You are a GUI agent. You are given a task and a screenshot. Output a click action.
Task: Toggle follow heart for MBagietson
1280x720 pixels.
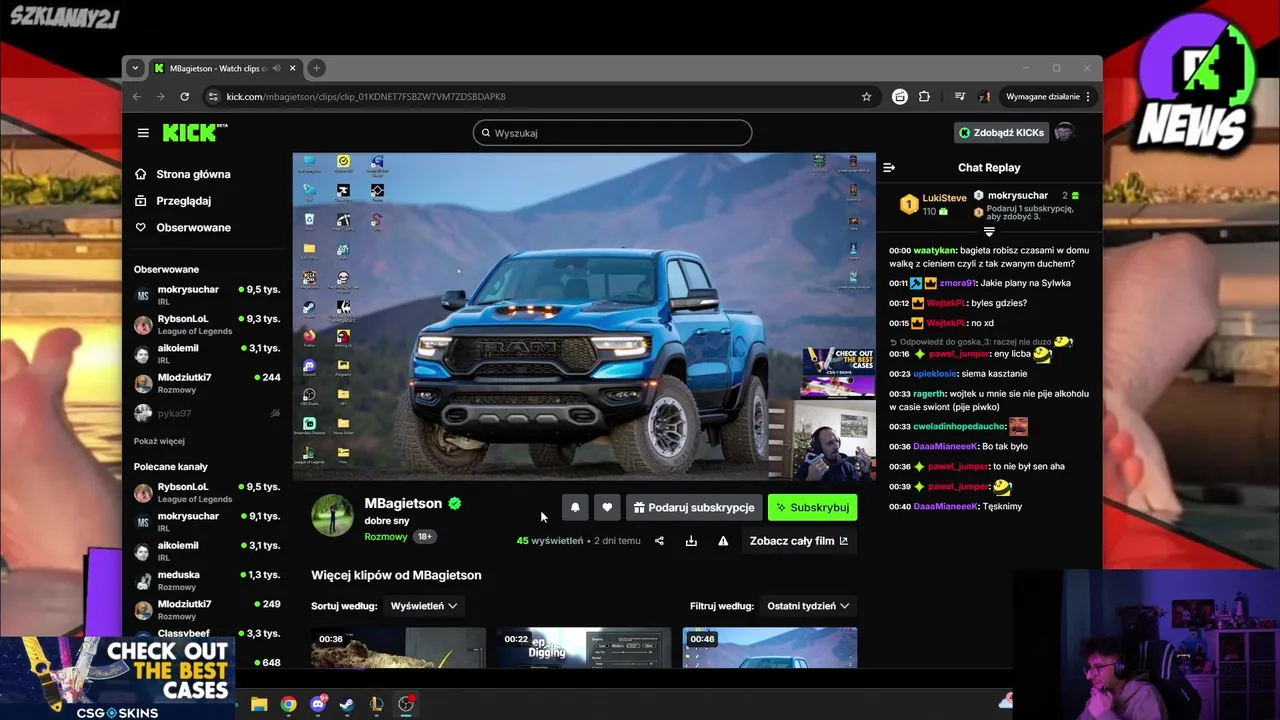point(607,508)
